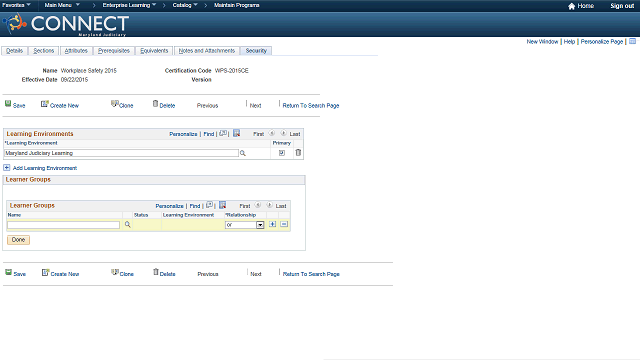Click the top Save icon
640x360 pixels.
8,104
